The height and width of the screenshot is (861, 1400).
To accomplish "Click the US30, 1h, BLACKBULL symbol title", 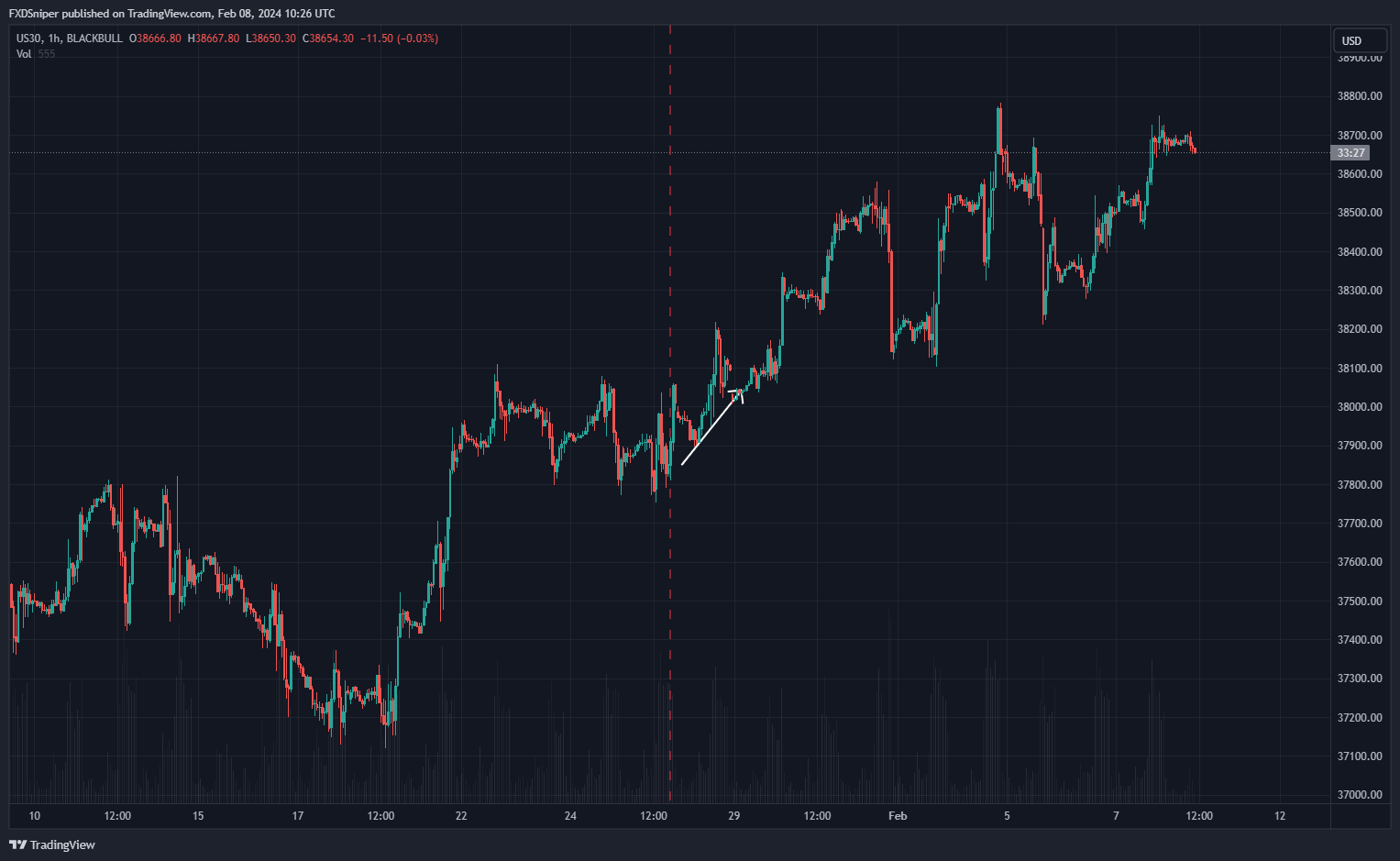I will pos(69,39).
